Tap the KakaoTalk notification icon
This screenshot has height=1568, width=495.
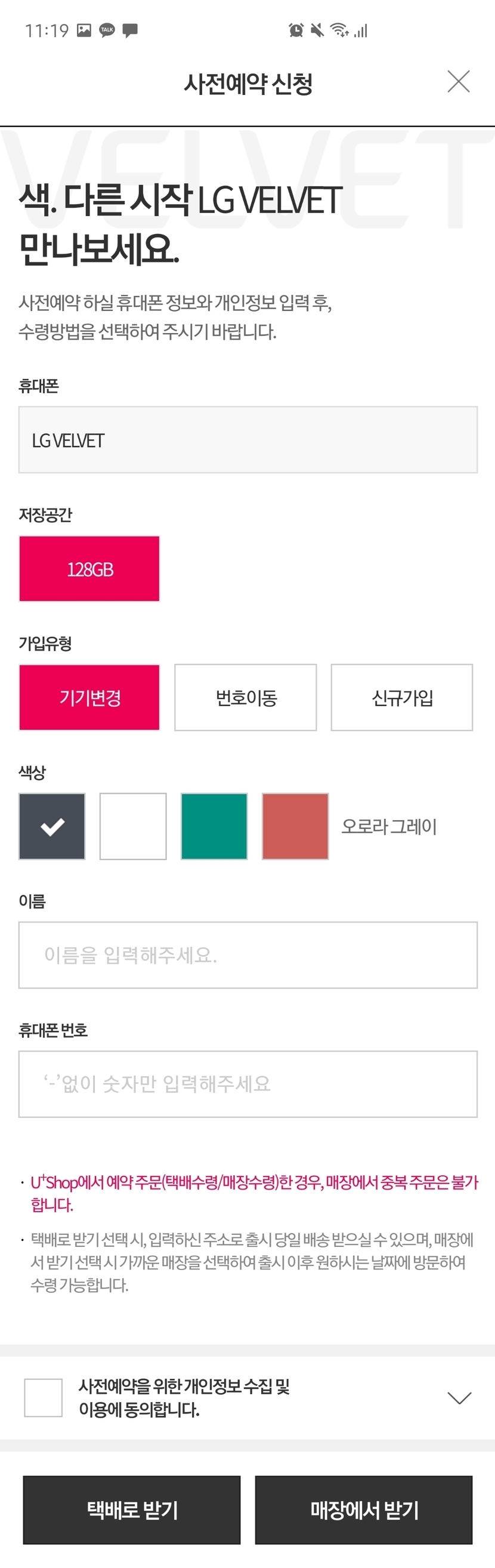[x=107, y=30]
